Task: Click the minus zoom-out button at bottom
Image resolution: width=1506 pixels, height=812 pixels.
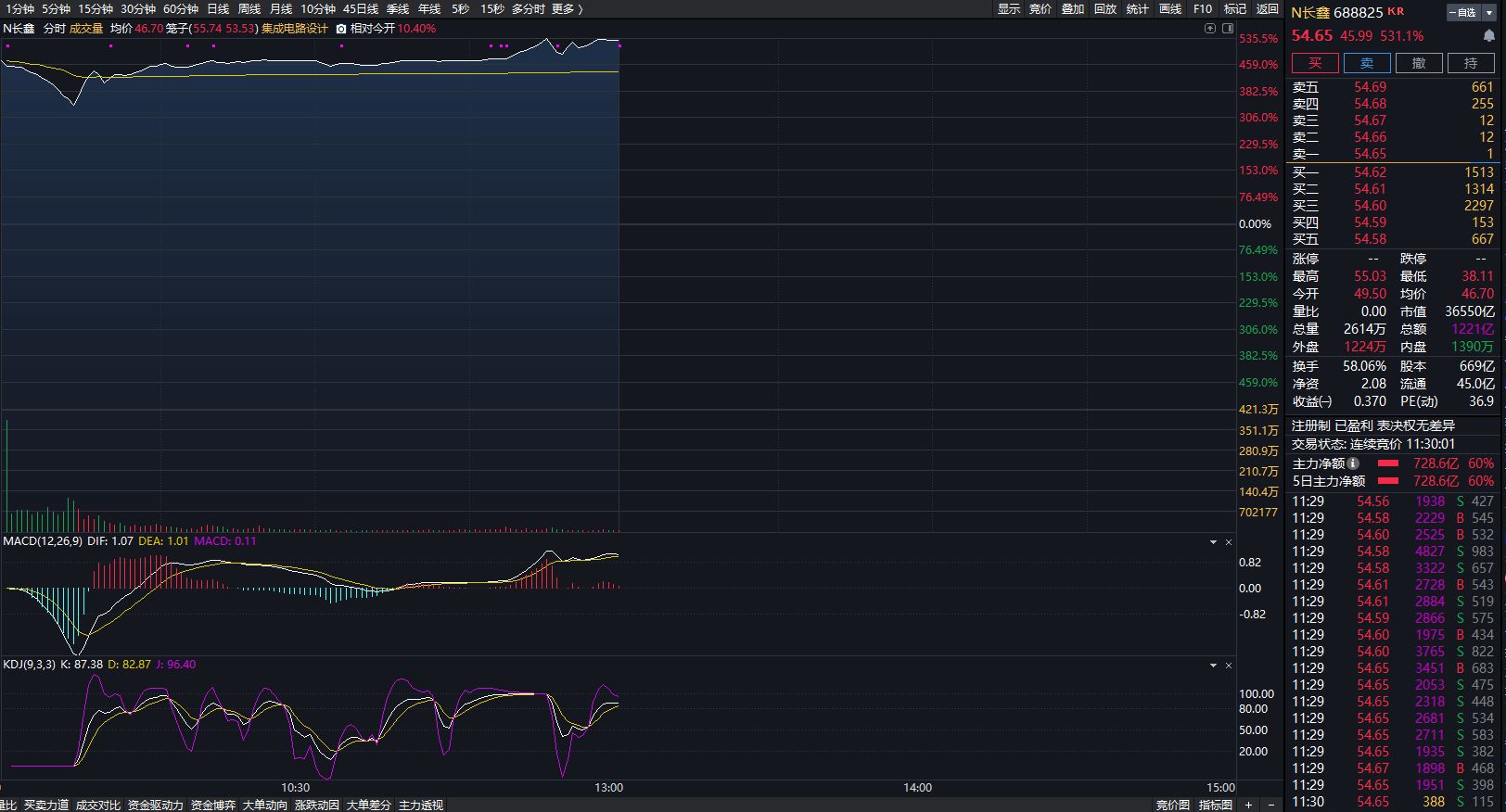Action: (1270, 805)
